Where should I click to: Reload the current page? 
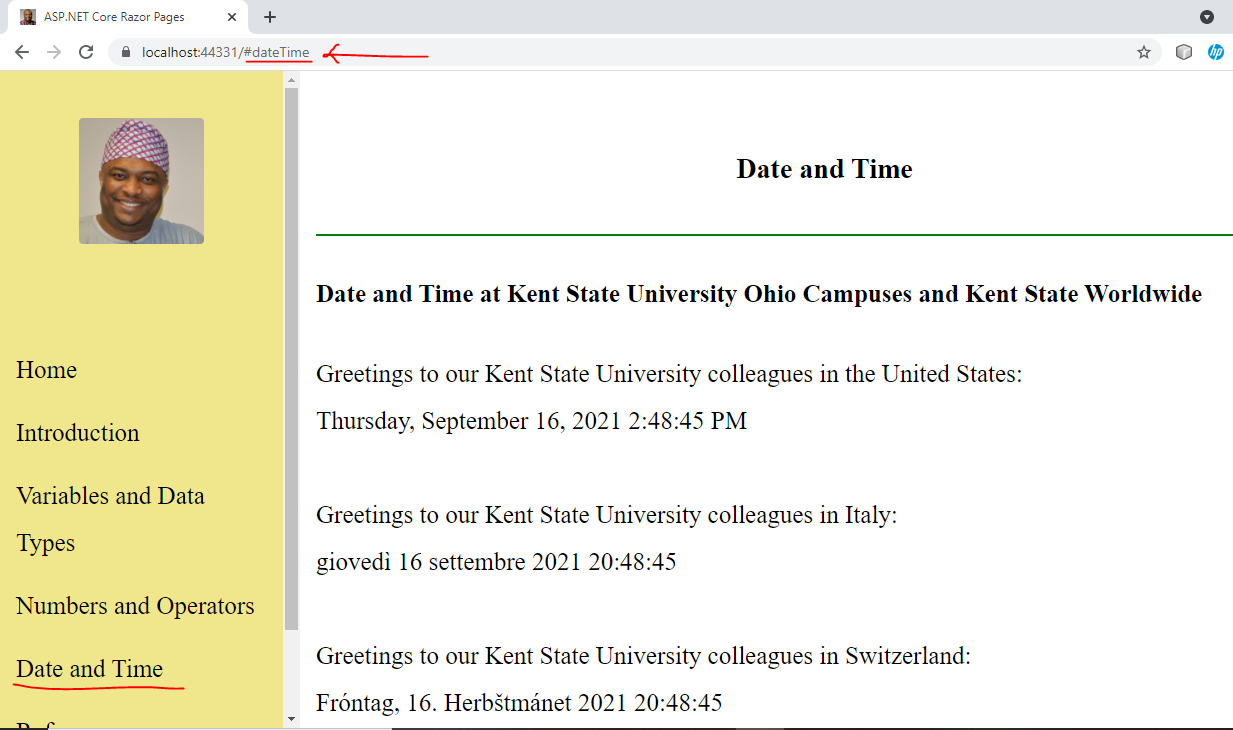[x=86, y=52]
